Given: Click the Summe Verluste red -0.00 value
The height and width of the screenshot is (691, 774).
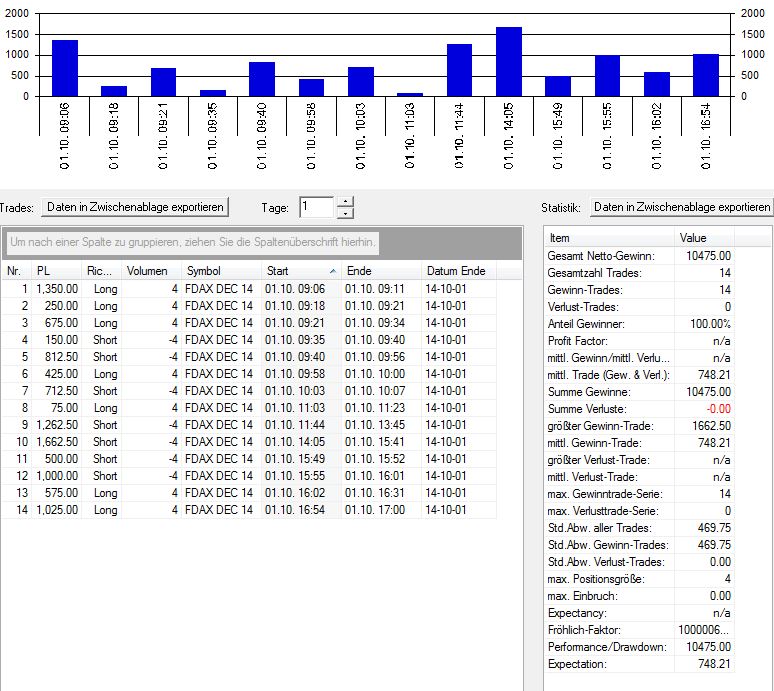Looking at the screenshot, I should point(718,409).
